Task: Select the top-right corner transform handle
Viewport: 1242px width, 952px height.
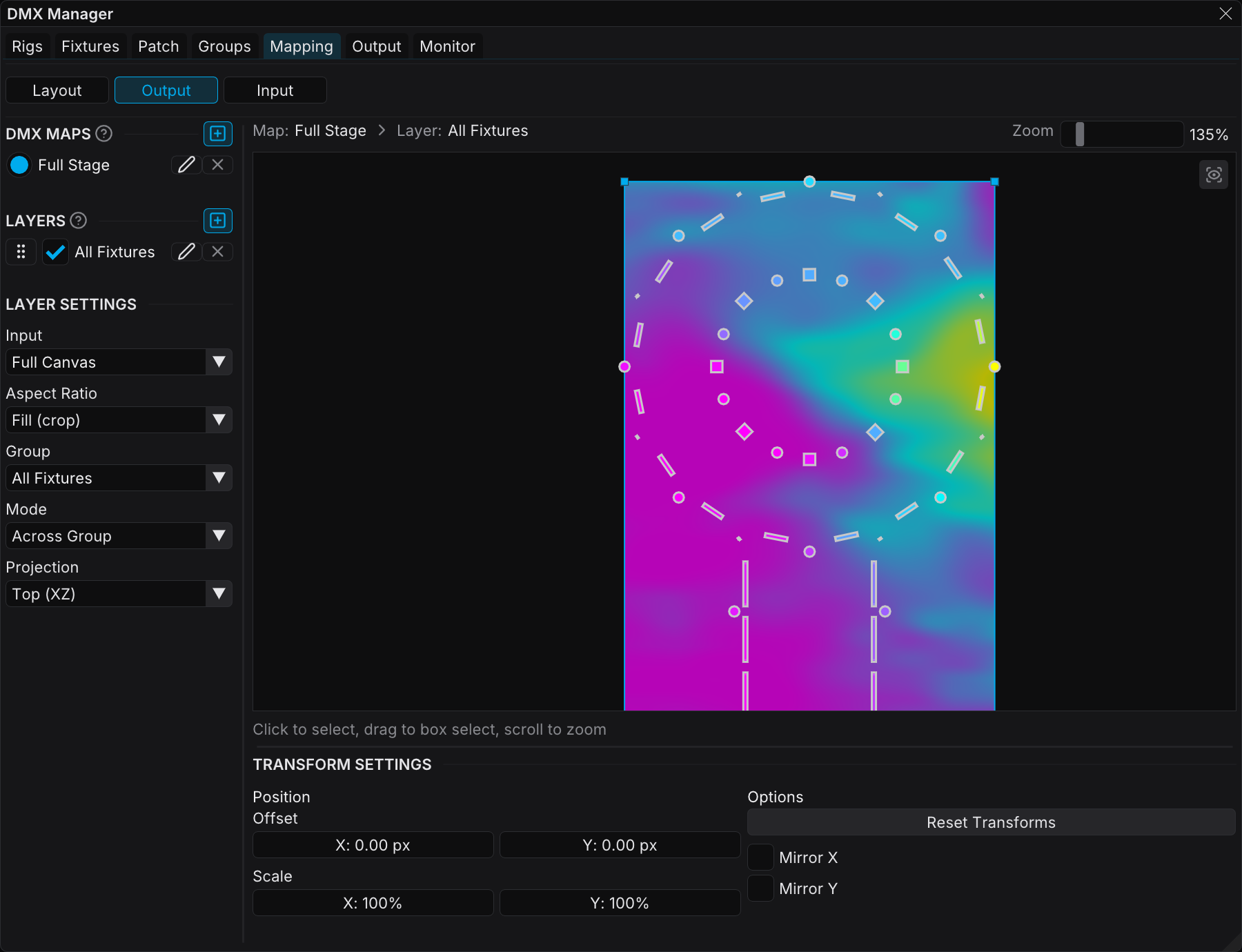Action: pyautogui.click(x=994, y=181)
